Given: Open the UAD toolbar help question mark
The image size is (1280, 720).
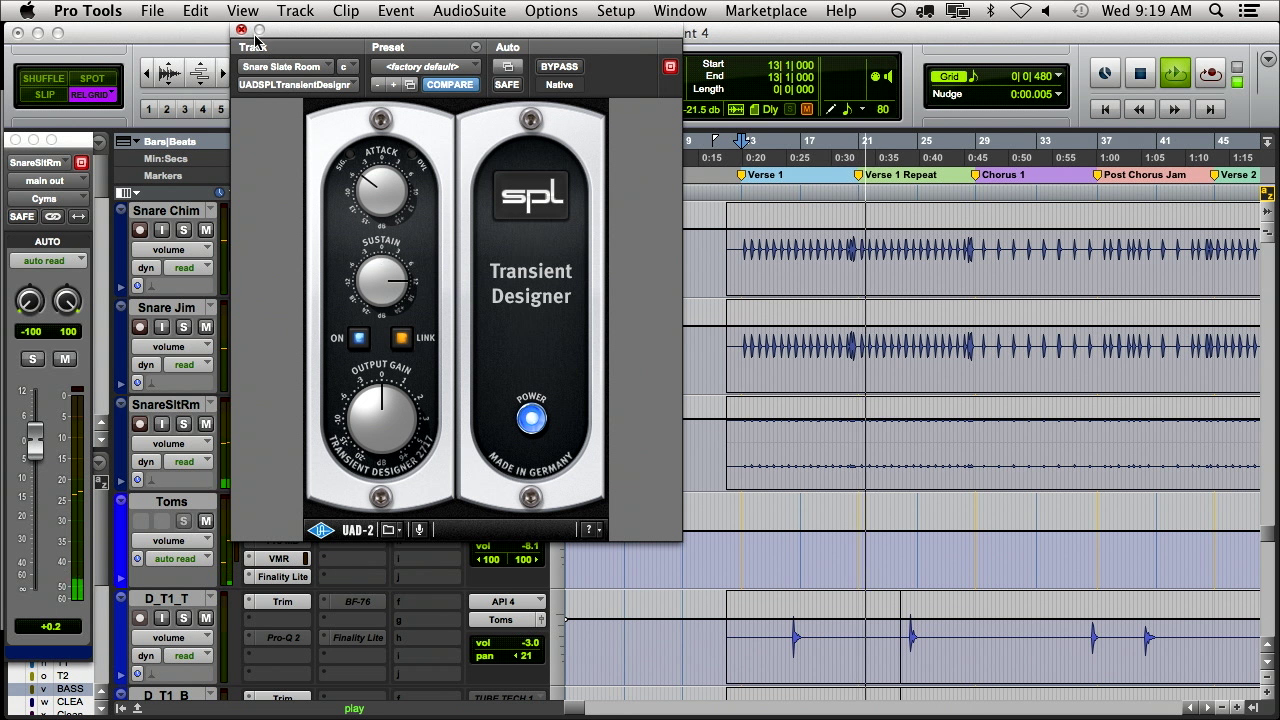Looking at the screenshot, I should (592, 530).
